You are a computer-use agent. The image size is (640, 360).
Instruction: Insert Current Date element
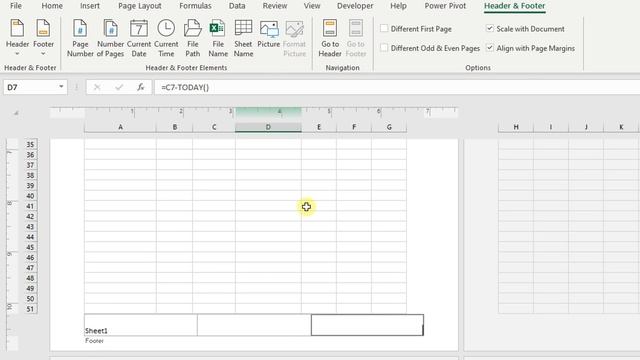pos(139,39)
